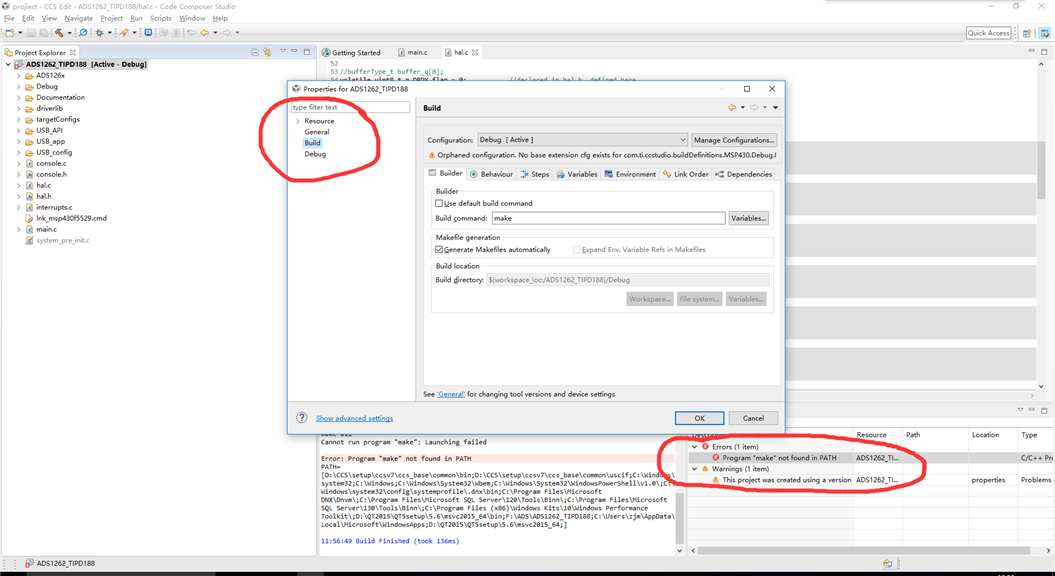The width and height of the screenshot is (1055, 576).
Task: Click Collapse All in Project Explorer
Action: pyautogui.click(x=255, y=52)
